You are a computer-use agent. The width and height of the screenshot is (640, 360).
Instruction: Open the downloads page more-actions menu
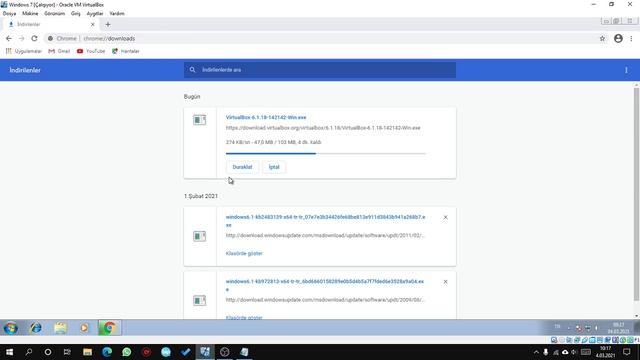pyautogui.click(x=626, y=70)
